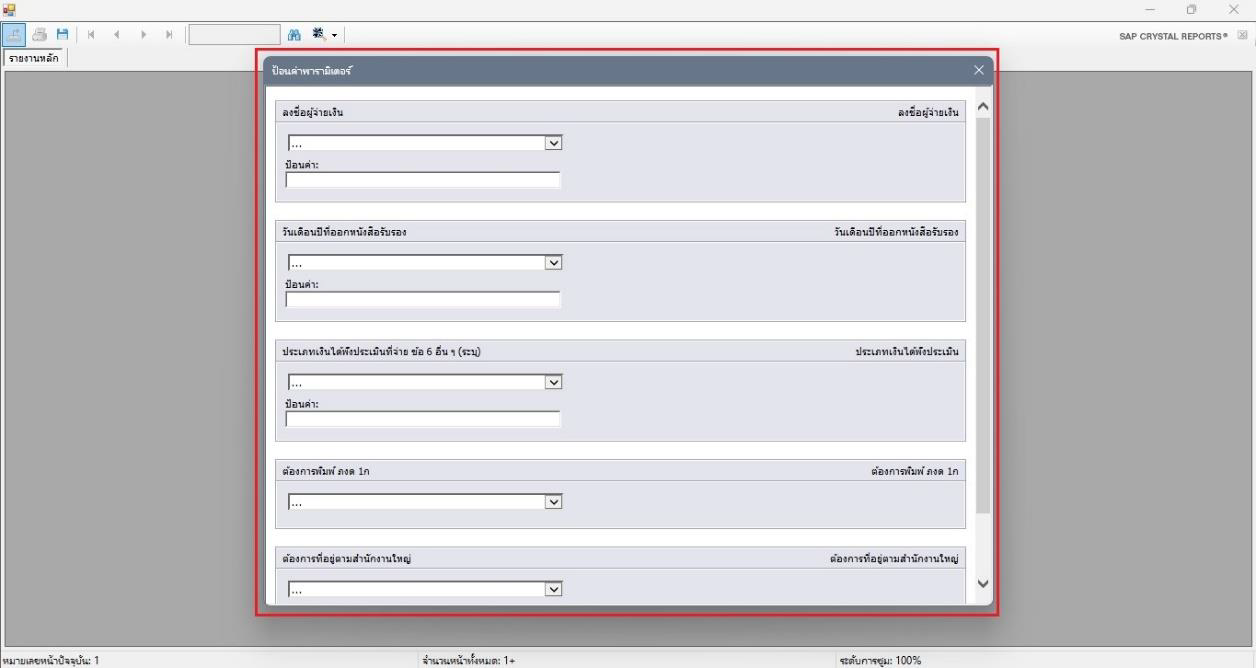The image size is (1256, 668).
Task: Go to the next page arrow
Action: click(143, 34)
